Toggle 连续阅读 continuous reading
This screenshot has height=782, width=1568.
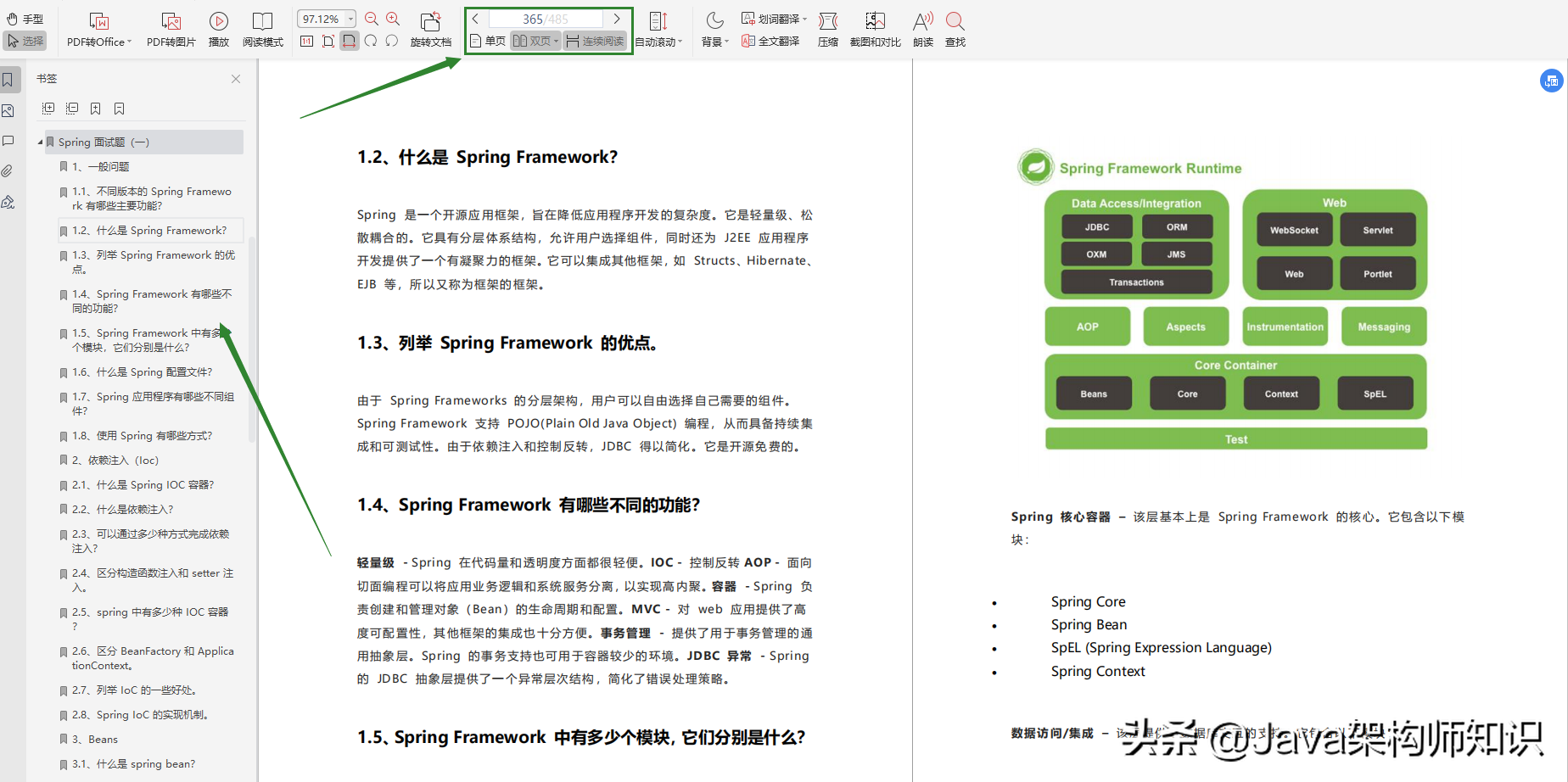pos(595,41)
